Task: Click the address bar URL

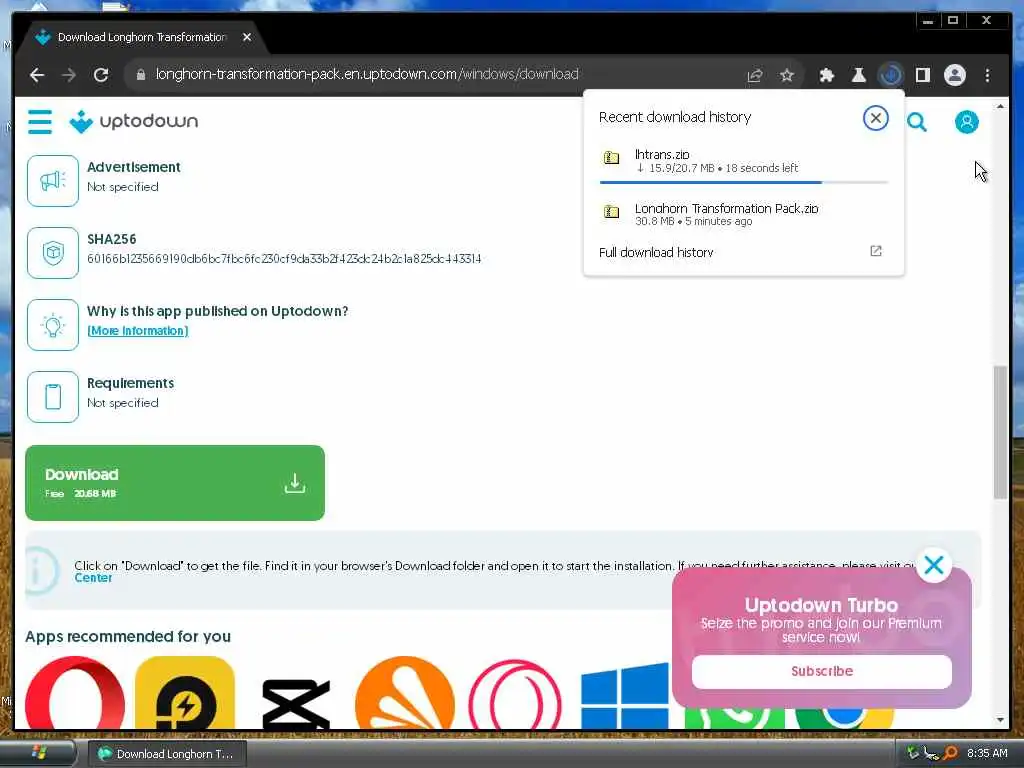Action: 367,74
